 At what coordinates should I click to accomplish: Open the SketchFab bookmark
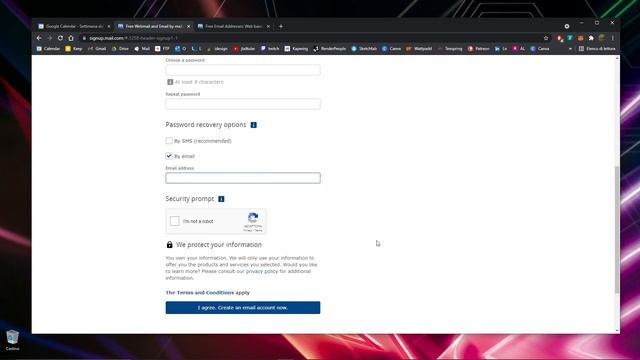coord(364,49)
